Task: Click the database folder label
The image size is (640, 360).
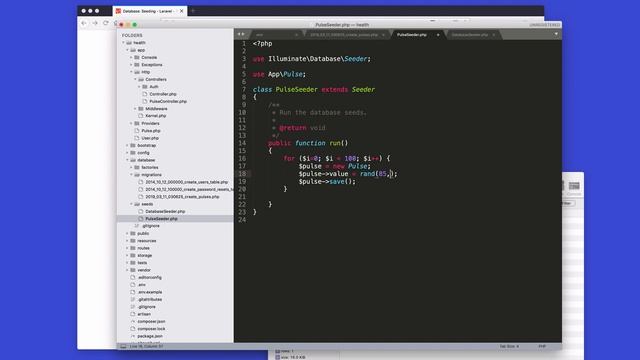Action: tap(146, 160)
